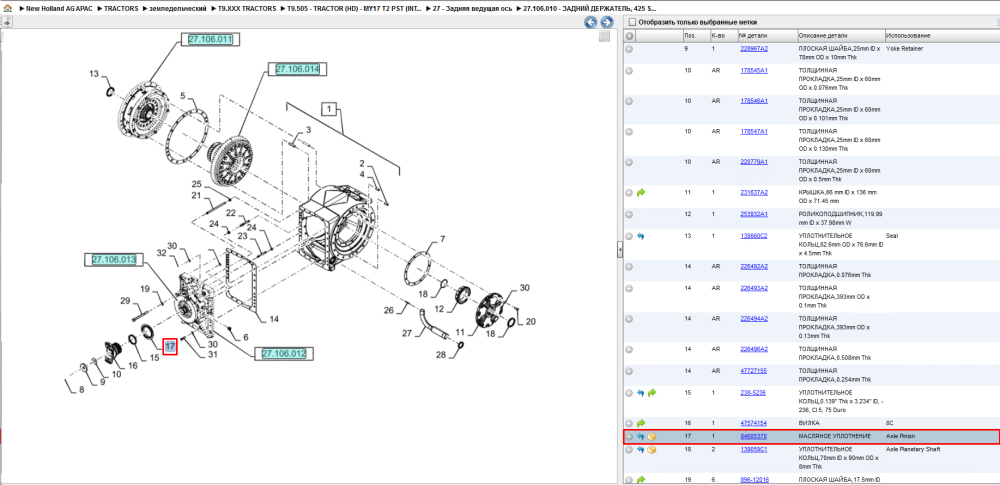
Task: Select callout 13 near the clutch assembly
Action: (x=94, y=74)
